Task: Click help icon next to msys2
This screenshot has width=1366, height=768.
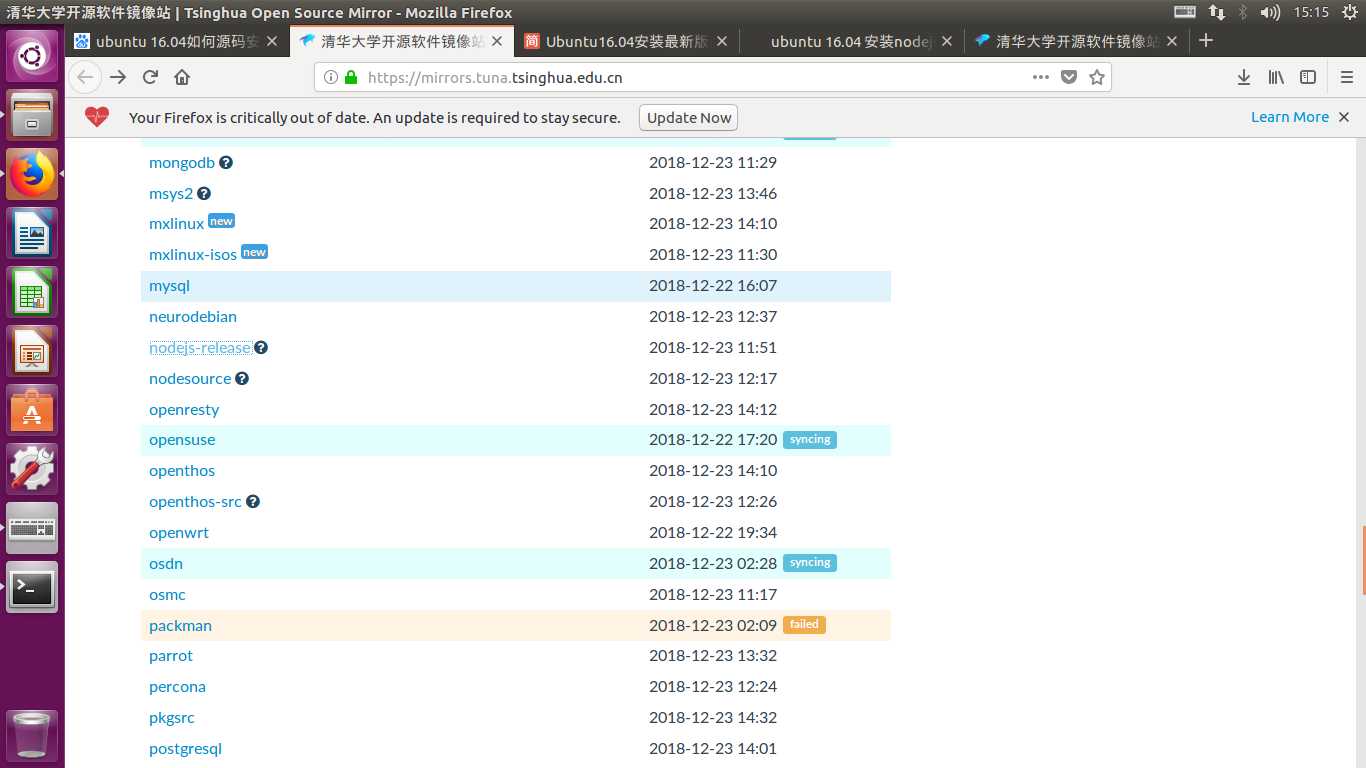Action: click(x=204, y=193)
